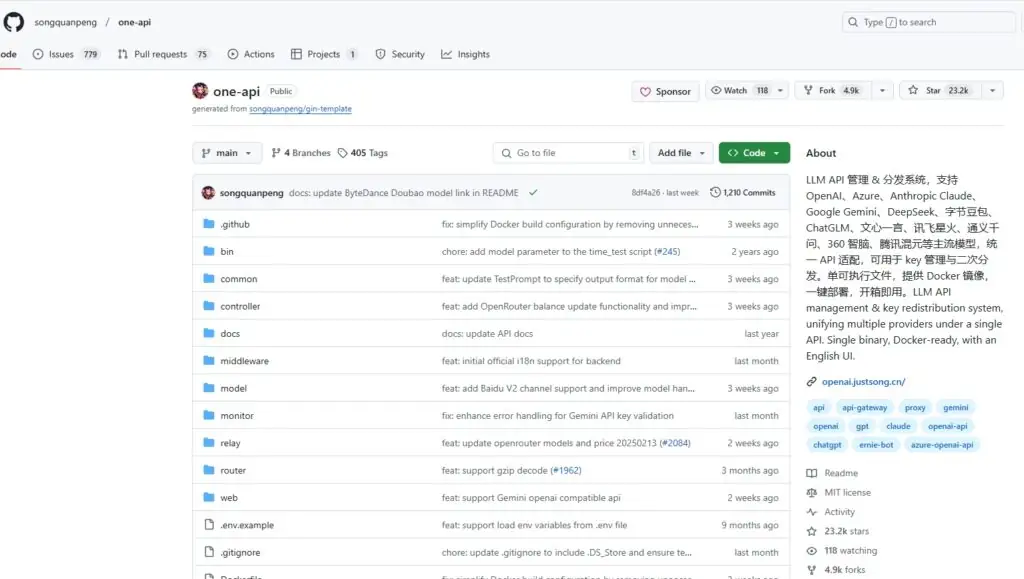Open the Add file dropdown
Screen dimensions: 1024x579
(x=681, y=152)
